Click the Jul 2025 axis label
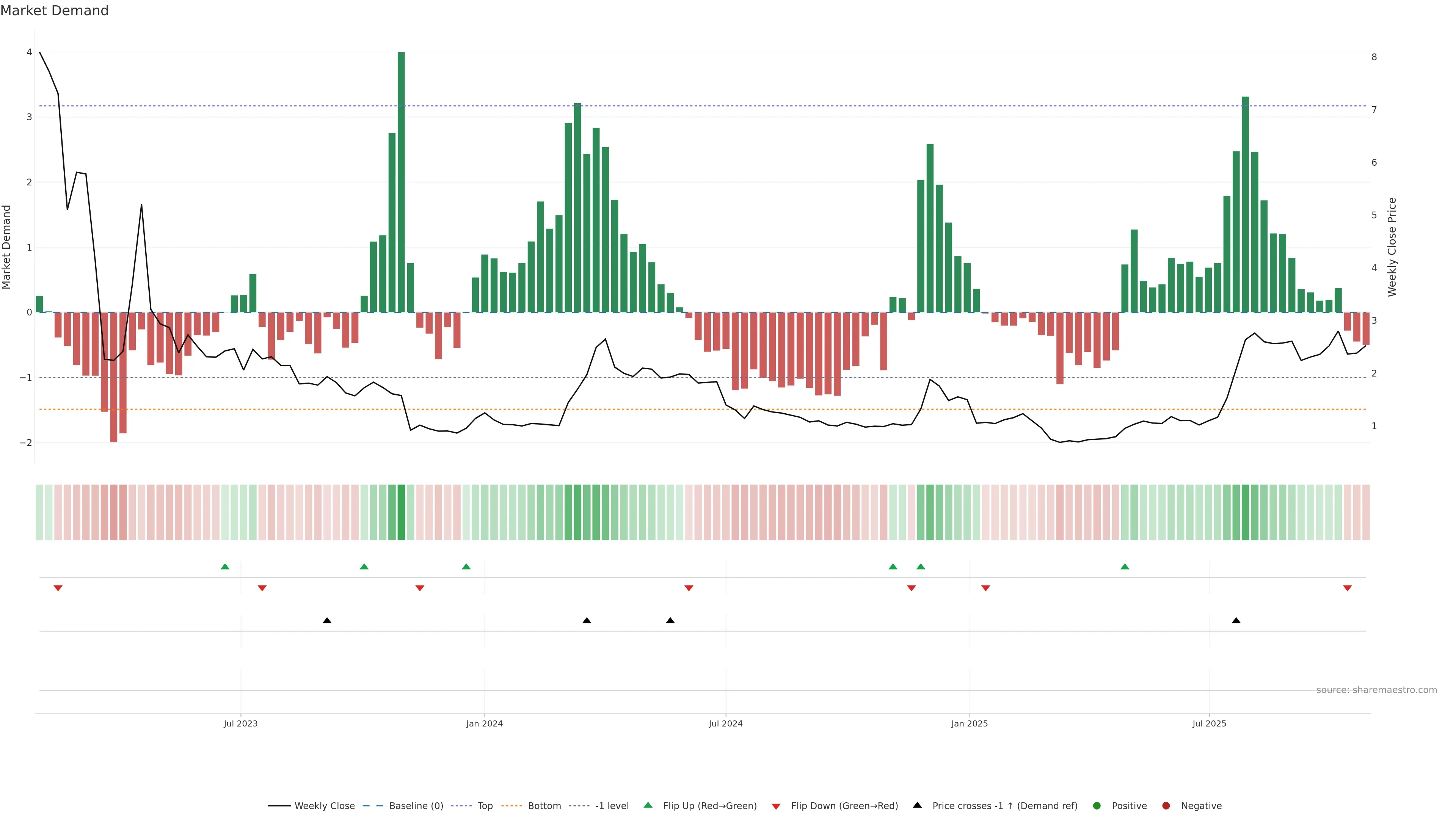 coord(1210,723)
